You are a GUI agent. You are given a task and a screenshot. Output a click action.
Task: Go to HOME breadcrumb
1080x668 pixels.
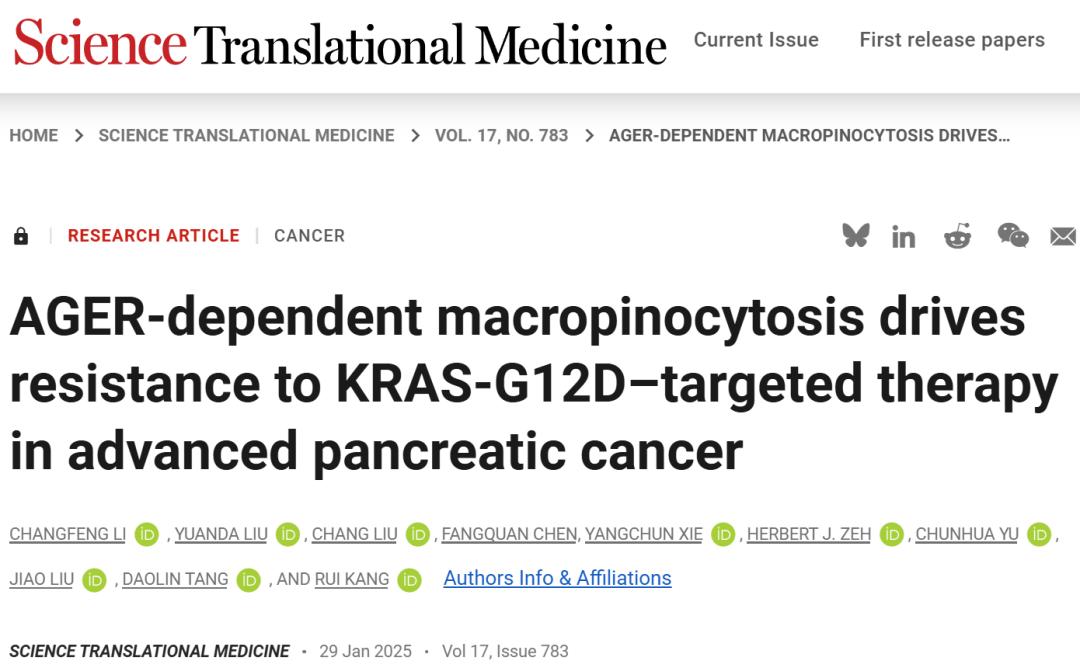[x=34, y=136]
